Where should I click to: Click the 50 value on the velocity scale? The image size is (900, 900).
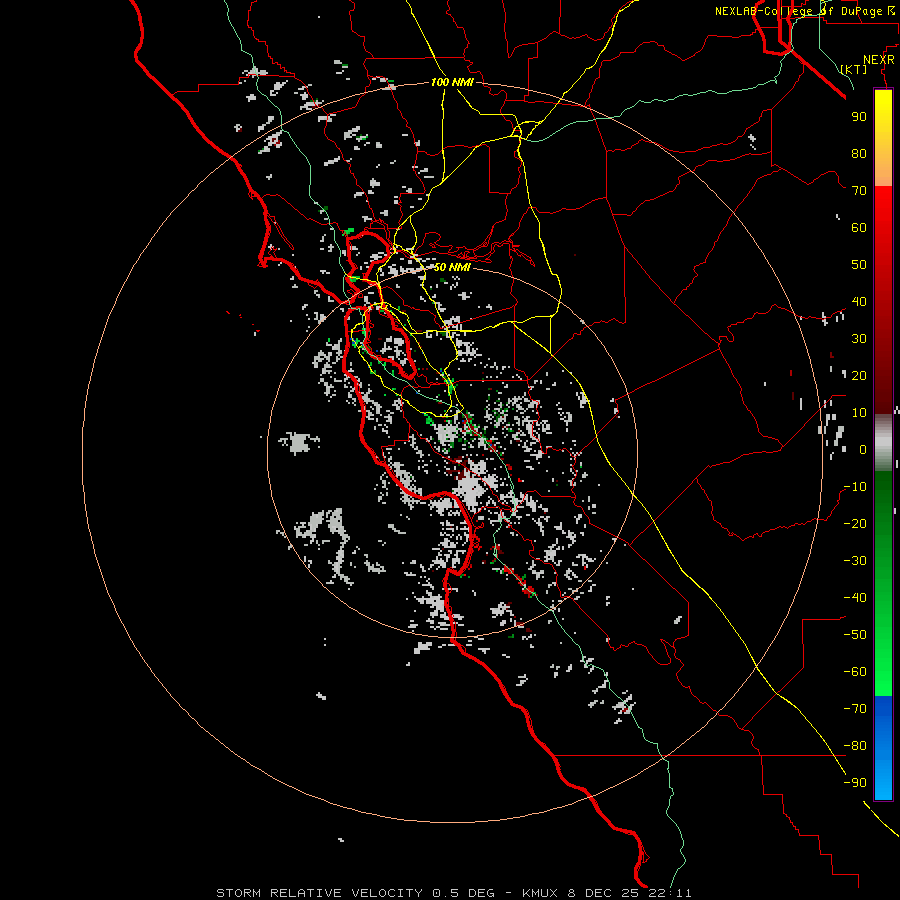(x=859, y=265)
